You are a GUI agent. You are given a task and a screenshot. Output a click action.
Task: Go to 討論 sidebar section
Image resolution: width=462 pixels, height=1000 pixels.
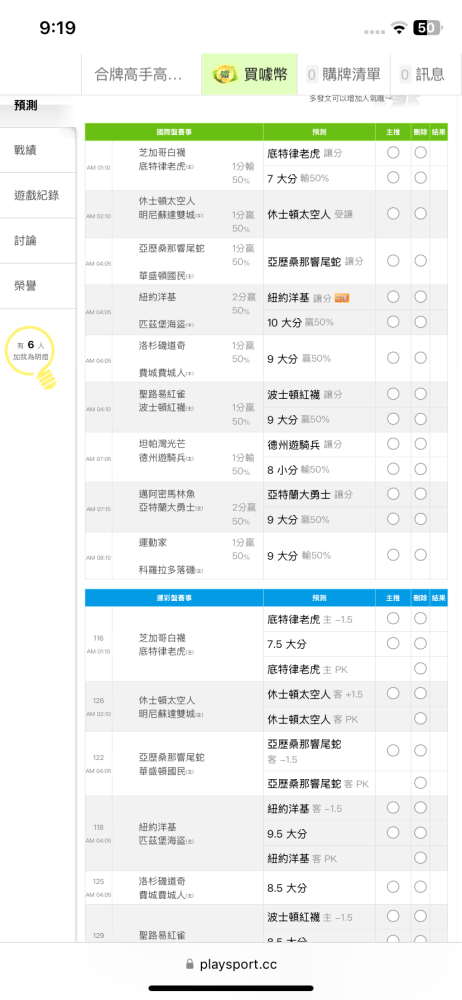[38, 240]
